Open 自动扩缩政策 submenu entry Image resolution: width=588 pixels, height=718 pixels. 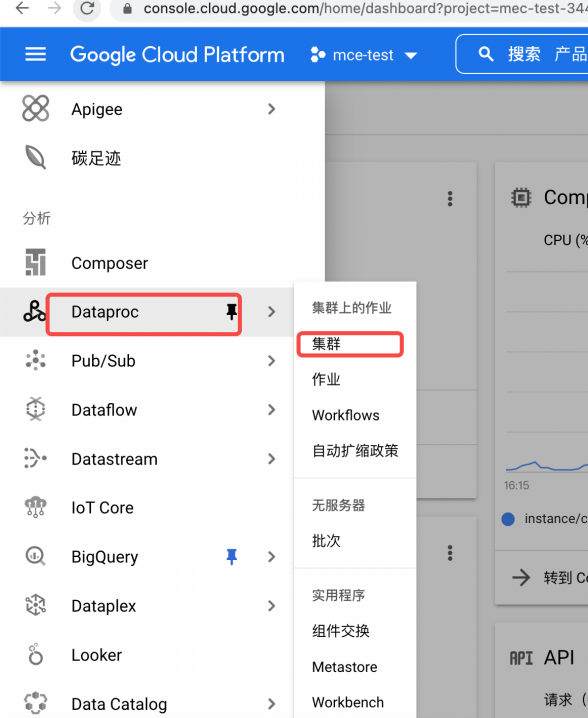pyautogui.click(x=355, y=451)
